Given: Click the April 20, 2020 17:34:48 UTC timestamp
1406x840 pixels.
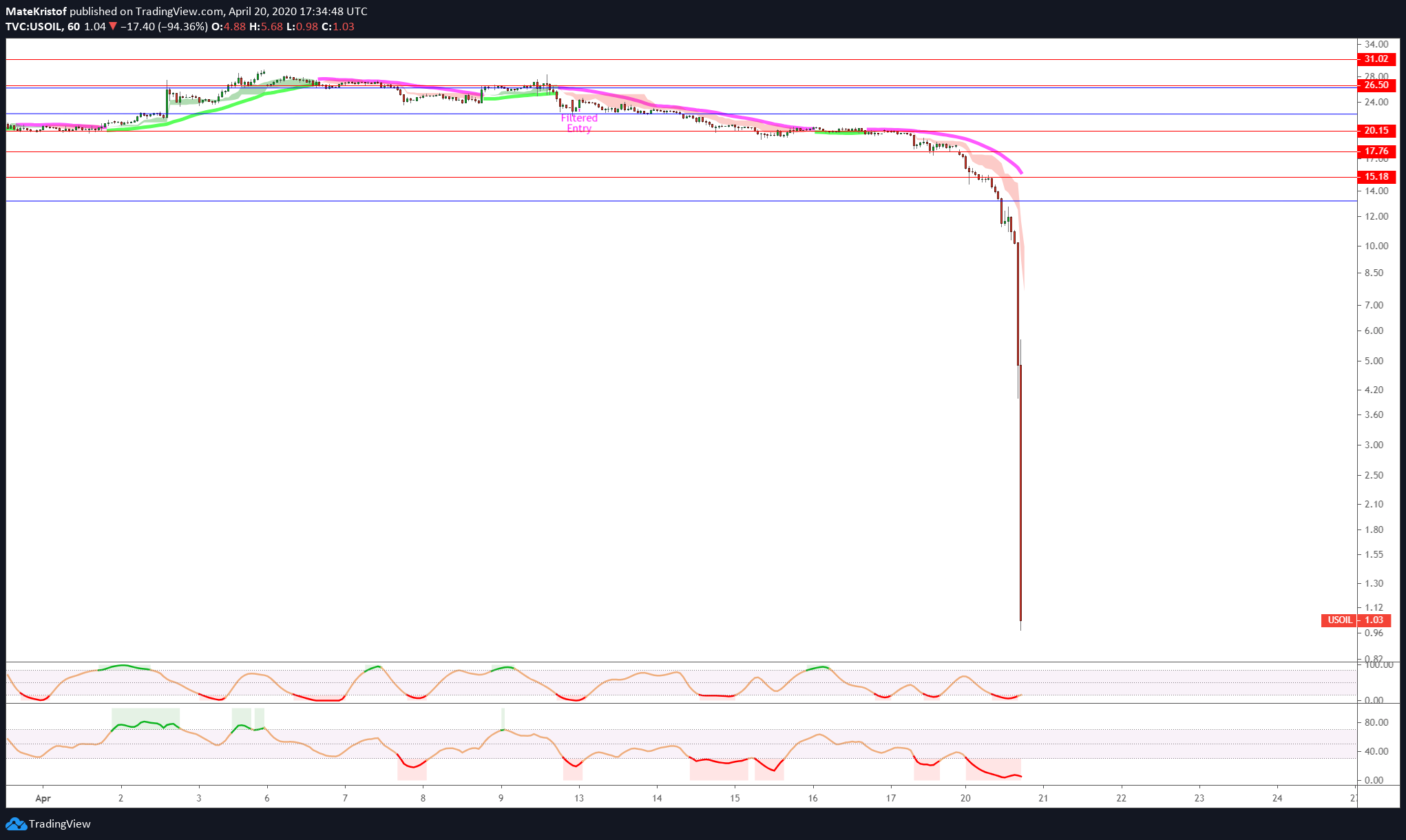Looking at the screenshot, I should tap(297, 11).
